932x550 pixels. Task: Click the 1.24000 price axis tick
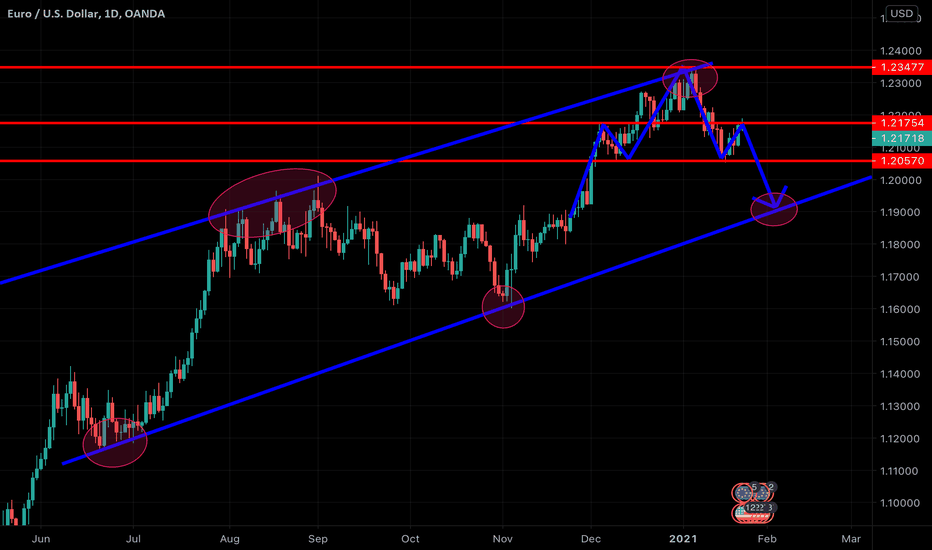click(x=901, y=51)
